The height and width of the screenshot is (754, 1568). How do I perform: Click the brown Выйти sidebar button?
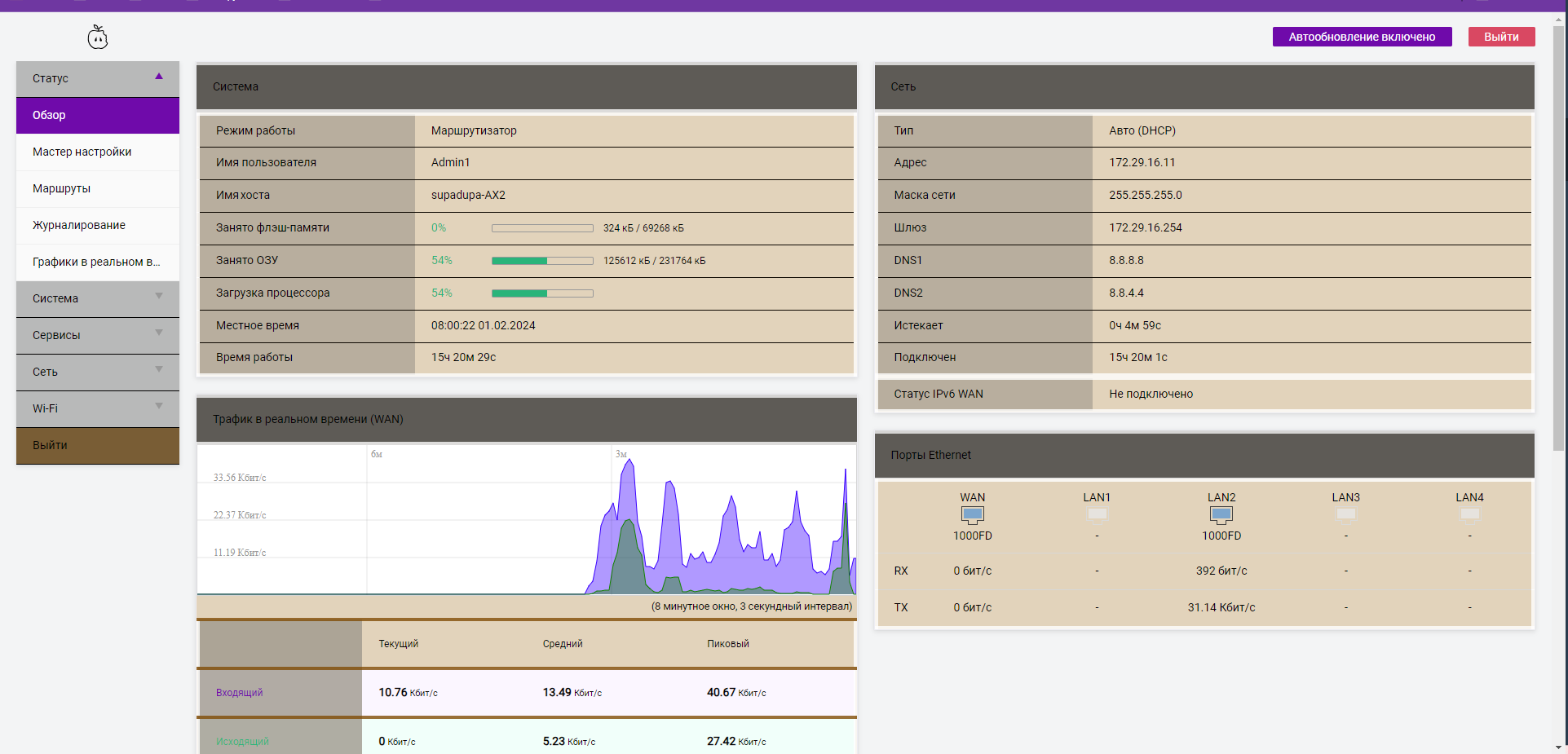tap(98, 445)
